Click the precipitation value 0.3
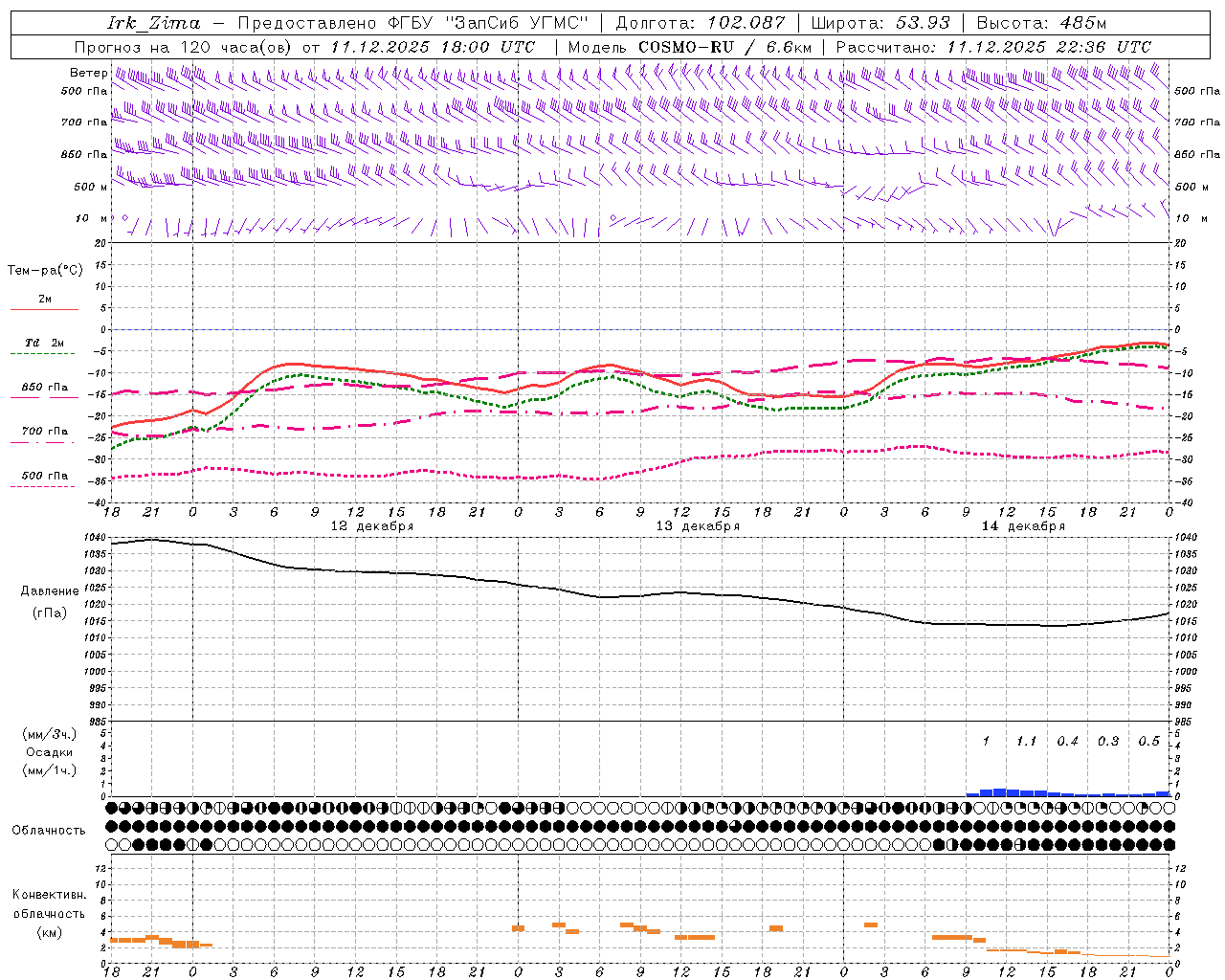This screenshot has width=1225, height=980. [x=1108, y=742]
